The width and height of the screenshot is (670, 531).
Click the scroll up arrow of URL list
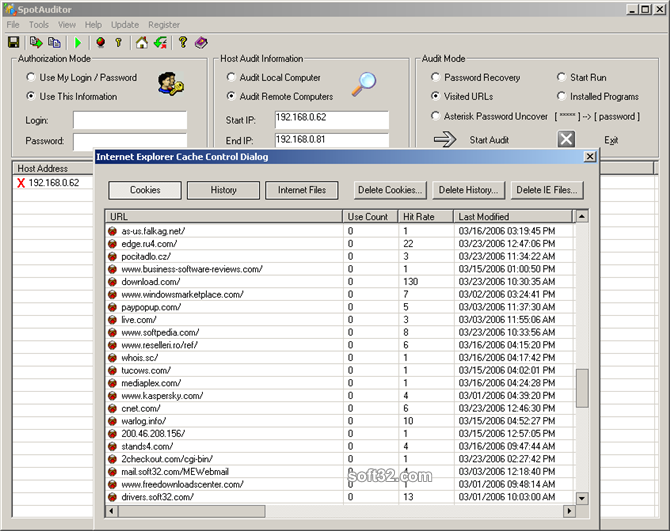[x=582, y=216]
